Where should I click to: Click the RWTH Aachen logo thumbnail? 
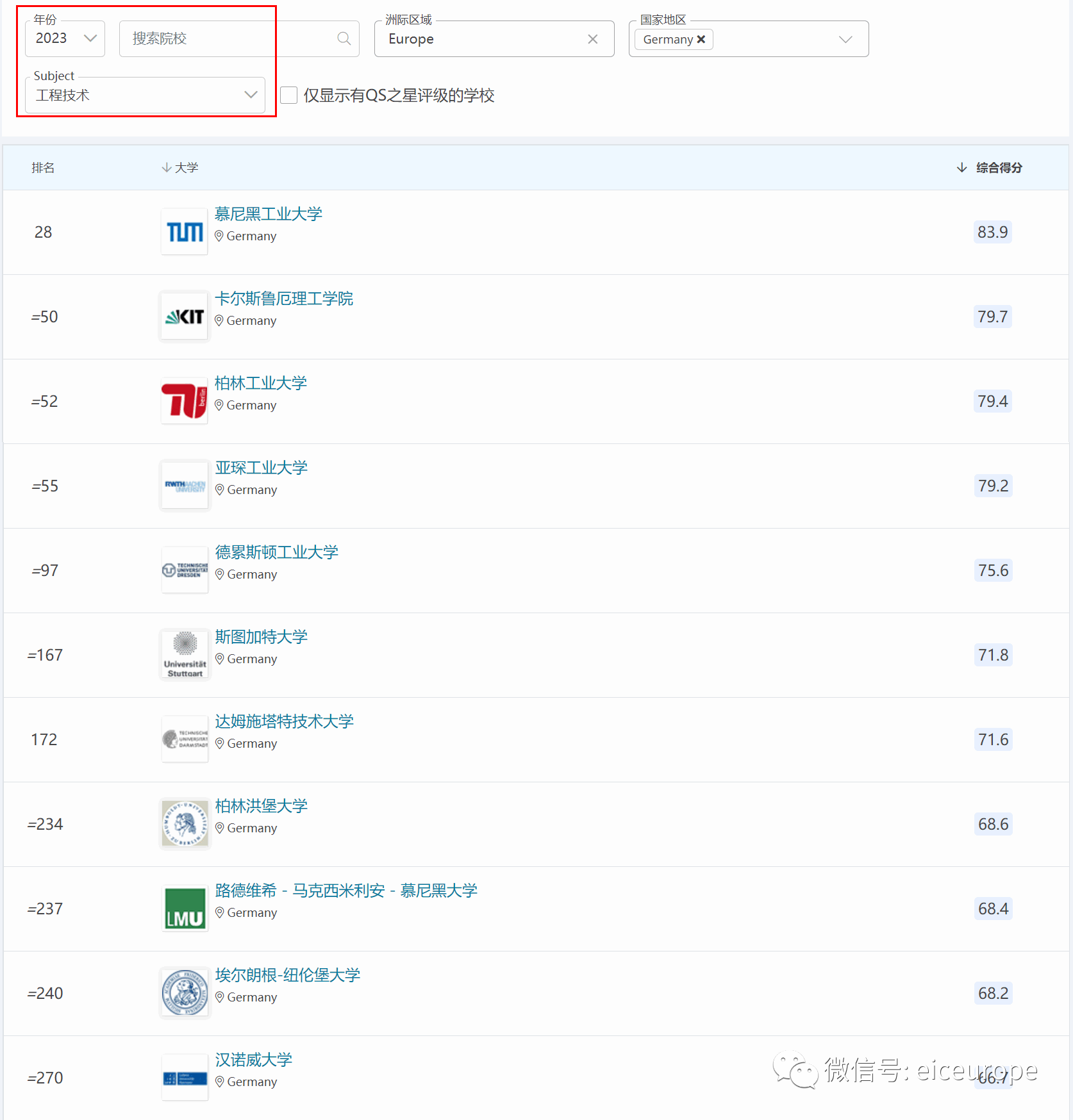pyautogui.click(x=185, y=486)
